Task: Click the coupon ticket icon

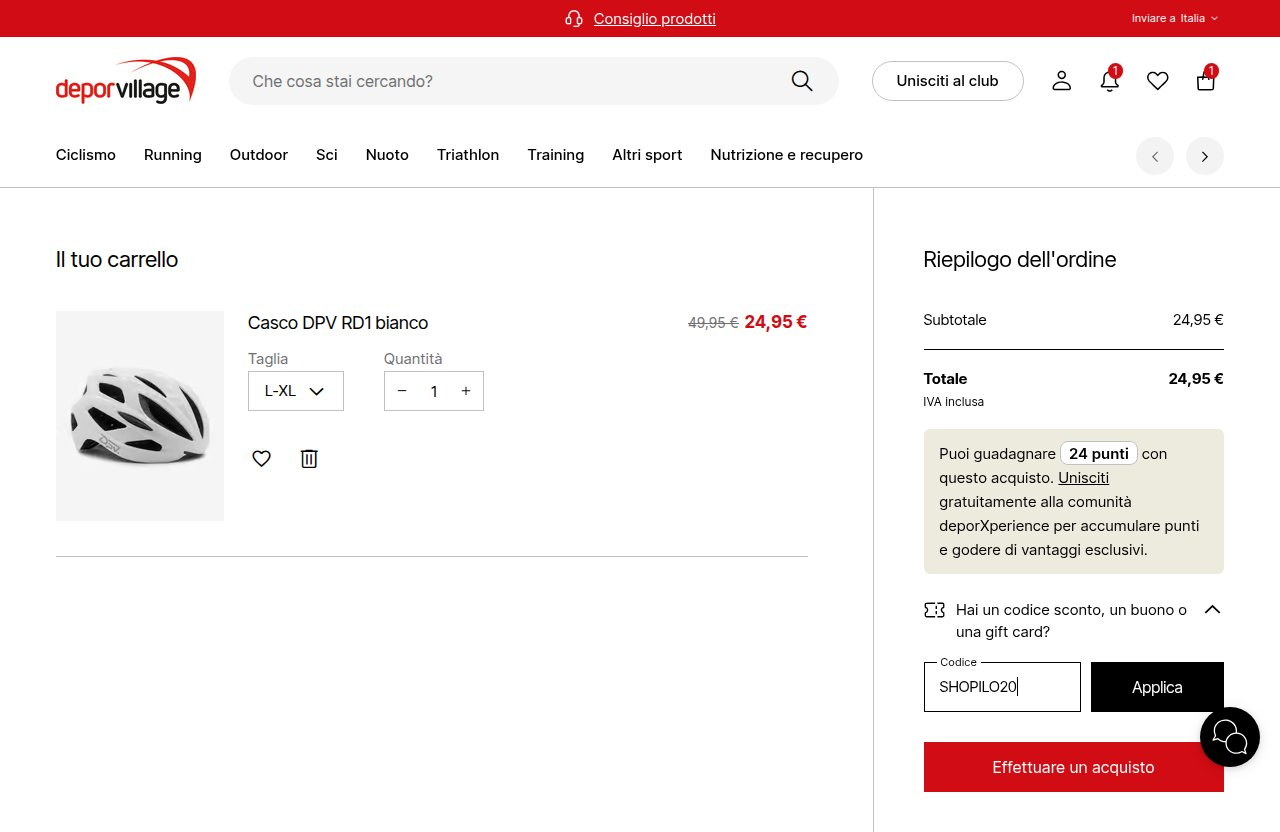Action: pos(934,610)
